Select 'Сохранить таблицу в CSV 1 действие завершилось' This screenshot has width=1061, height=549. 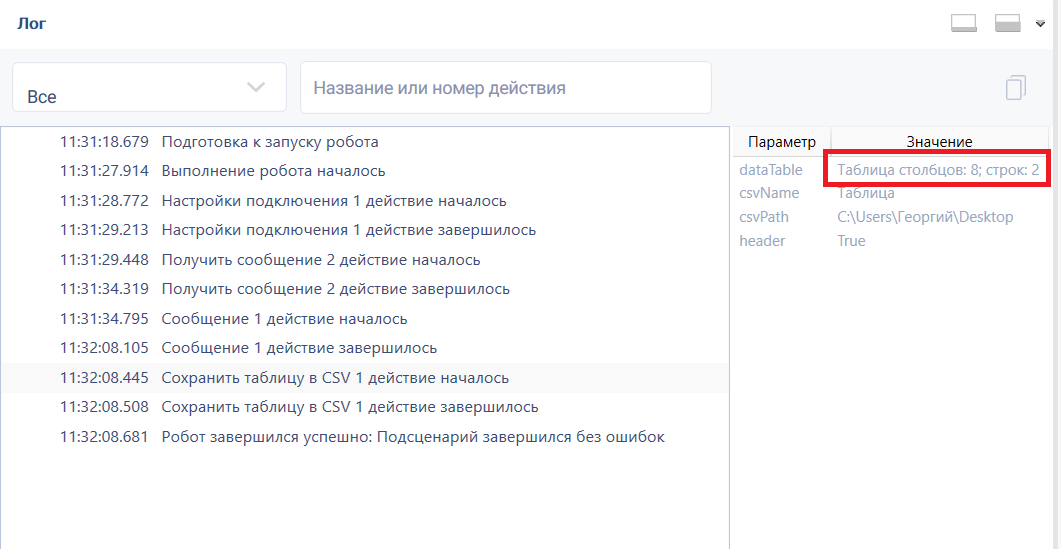coord(365,408)
